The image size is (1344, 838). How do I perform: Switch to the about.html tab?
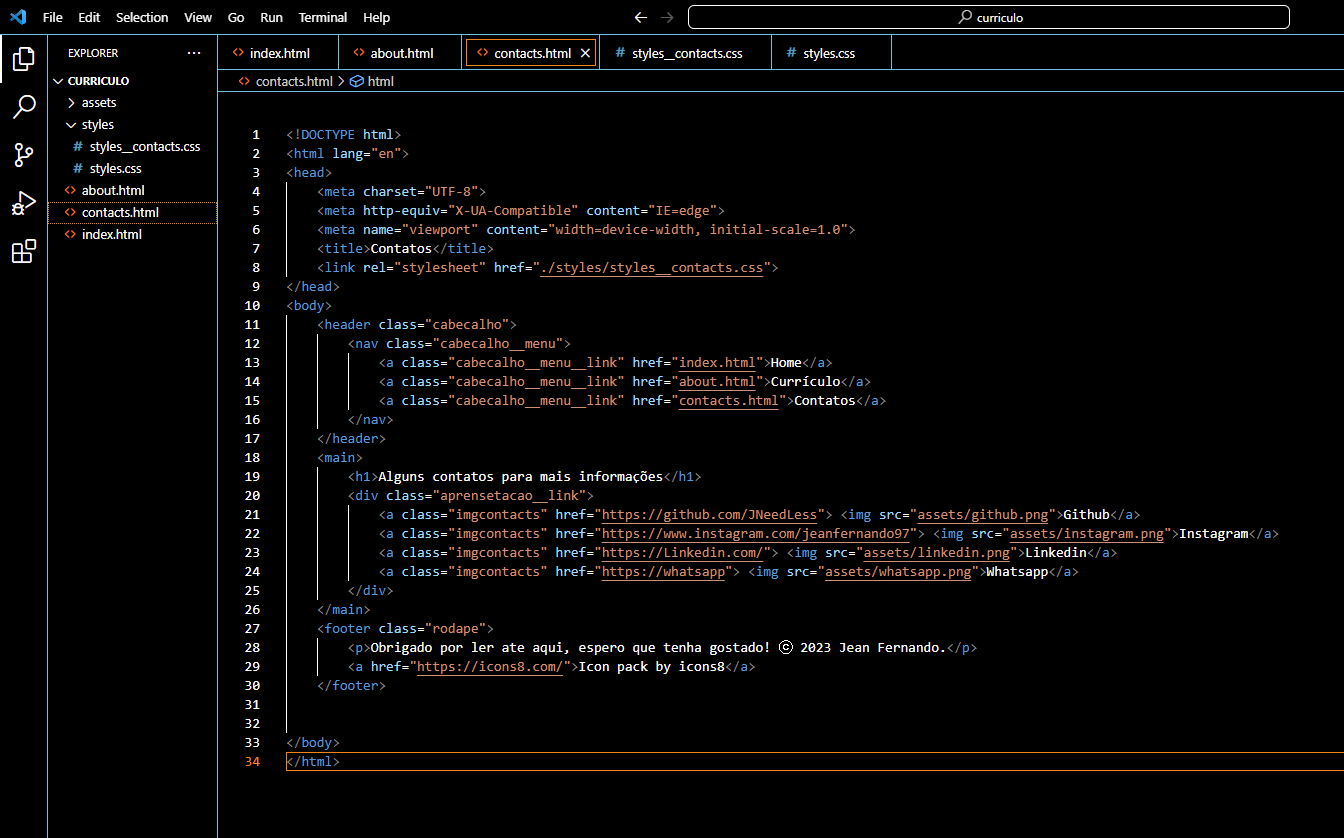tap(401, 53)
